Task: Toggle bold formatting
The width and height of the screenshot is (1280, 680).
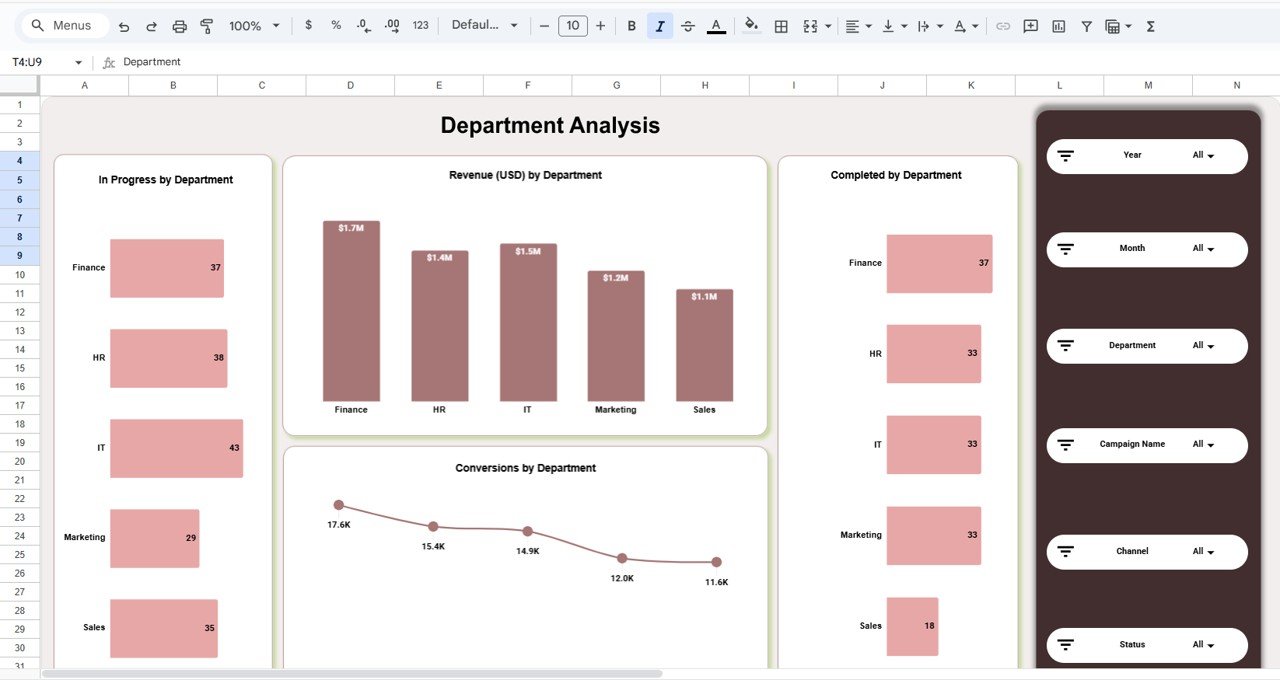Action: click(631, 26)
